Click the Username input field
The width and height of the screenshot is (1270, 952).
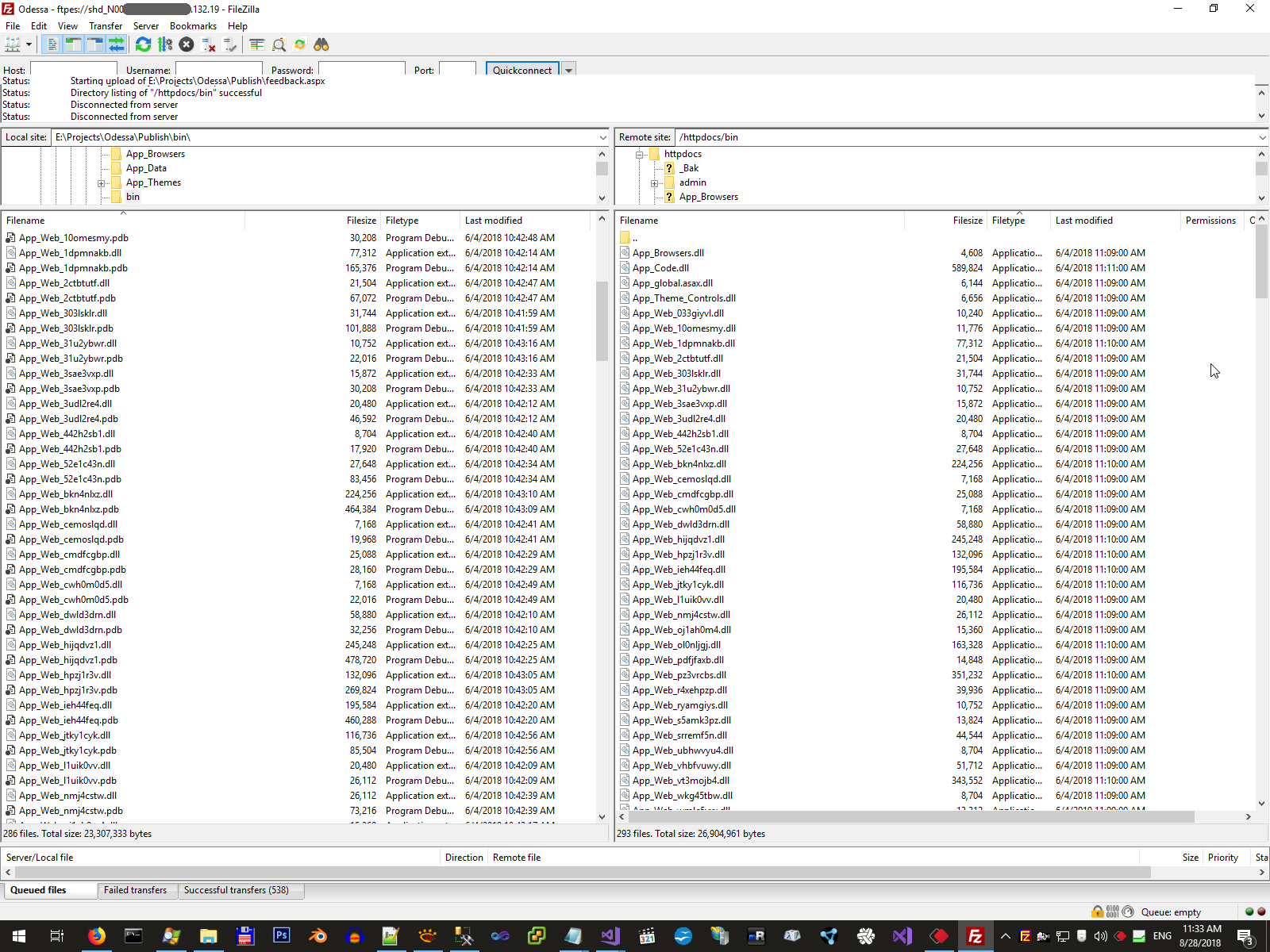pos(218,70)
